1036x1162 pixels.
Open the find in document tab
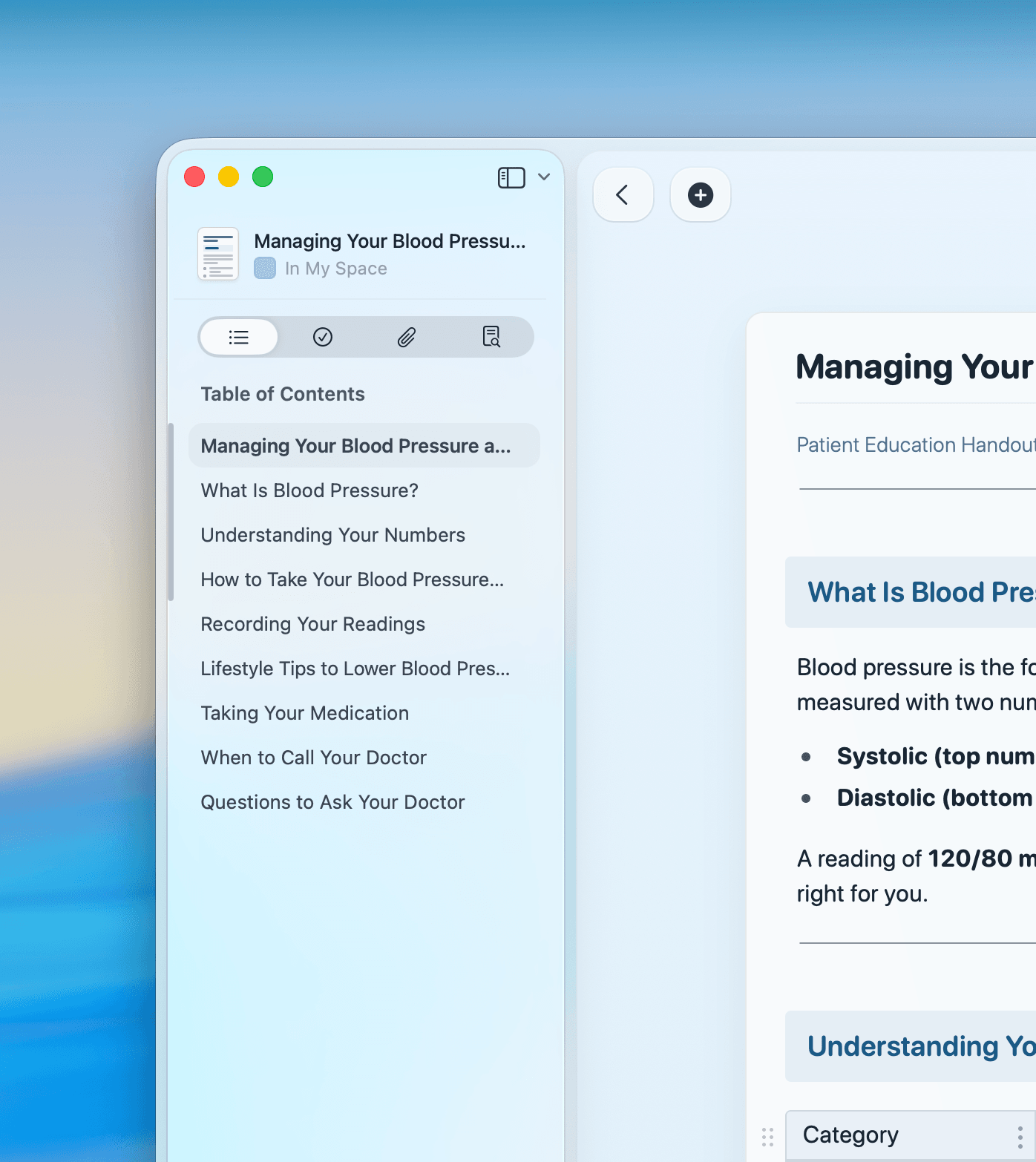(x=491, y=338)
